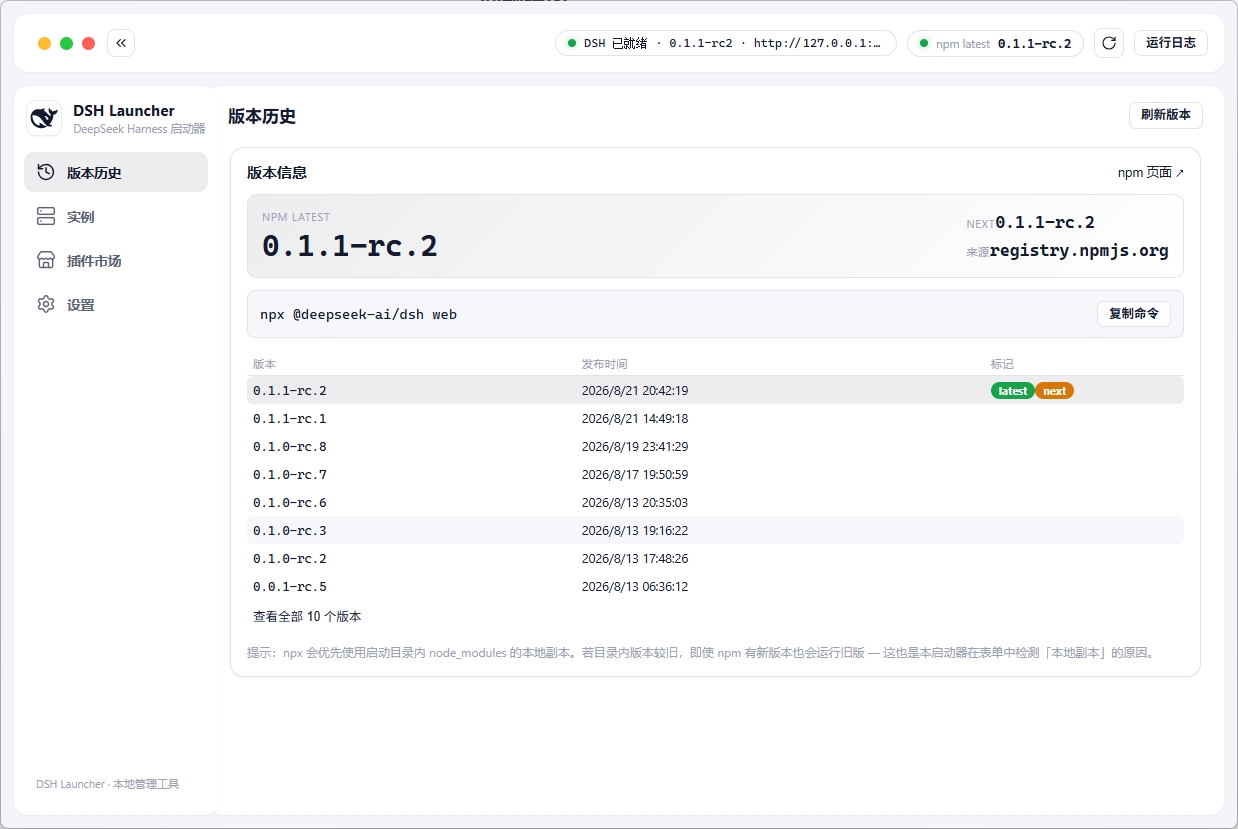Click the 刷新版本 button

pos(1166,115)
